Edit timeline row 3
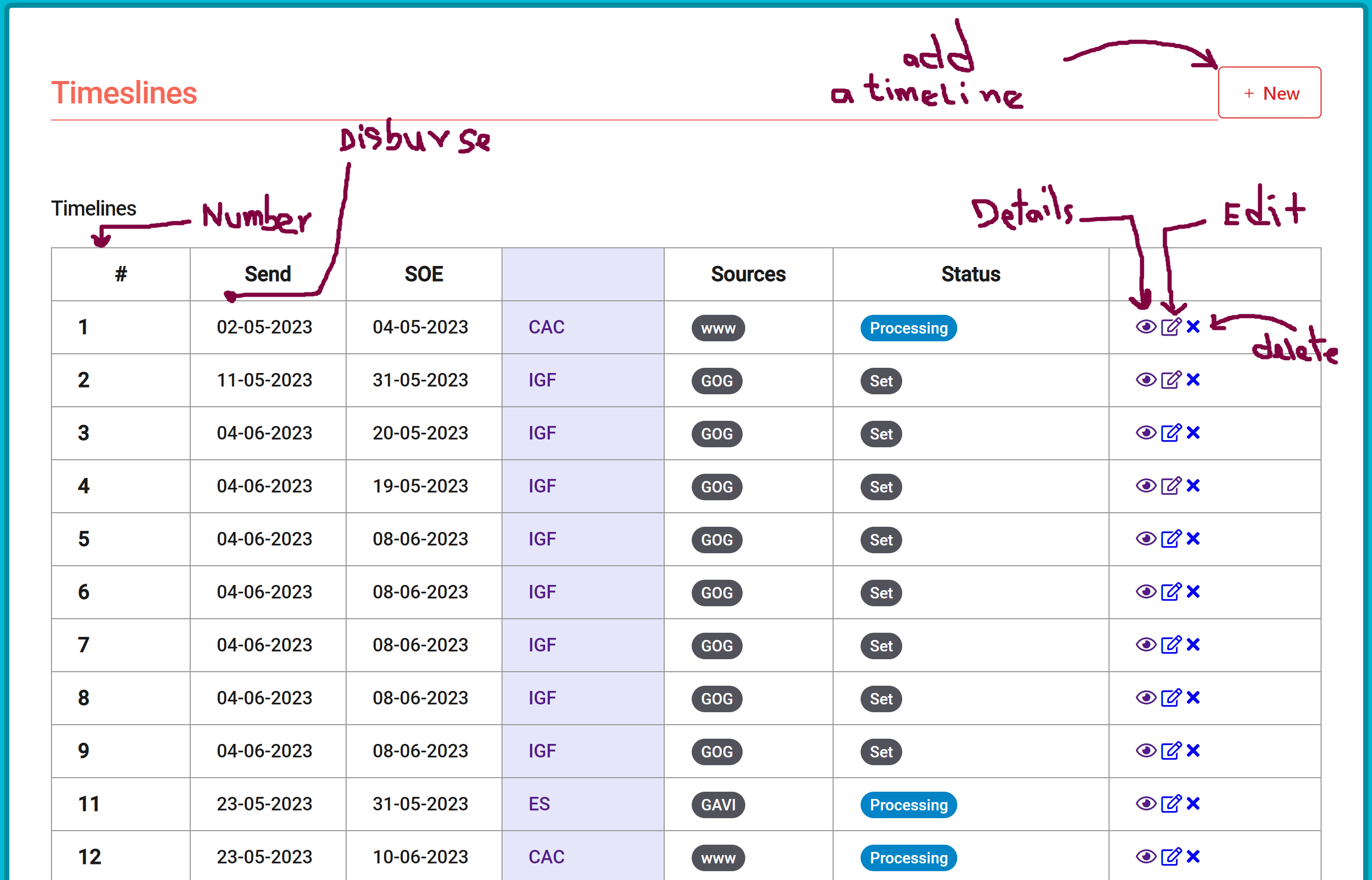1372x880 pixels. click(x=1171, y=433)
